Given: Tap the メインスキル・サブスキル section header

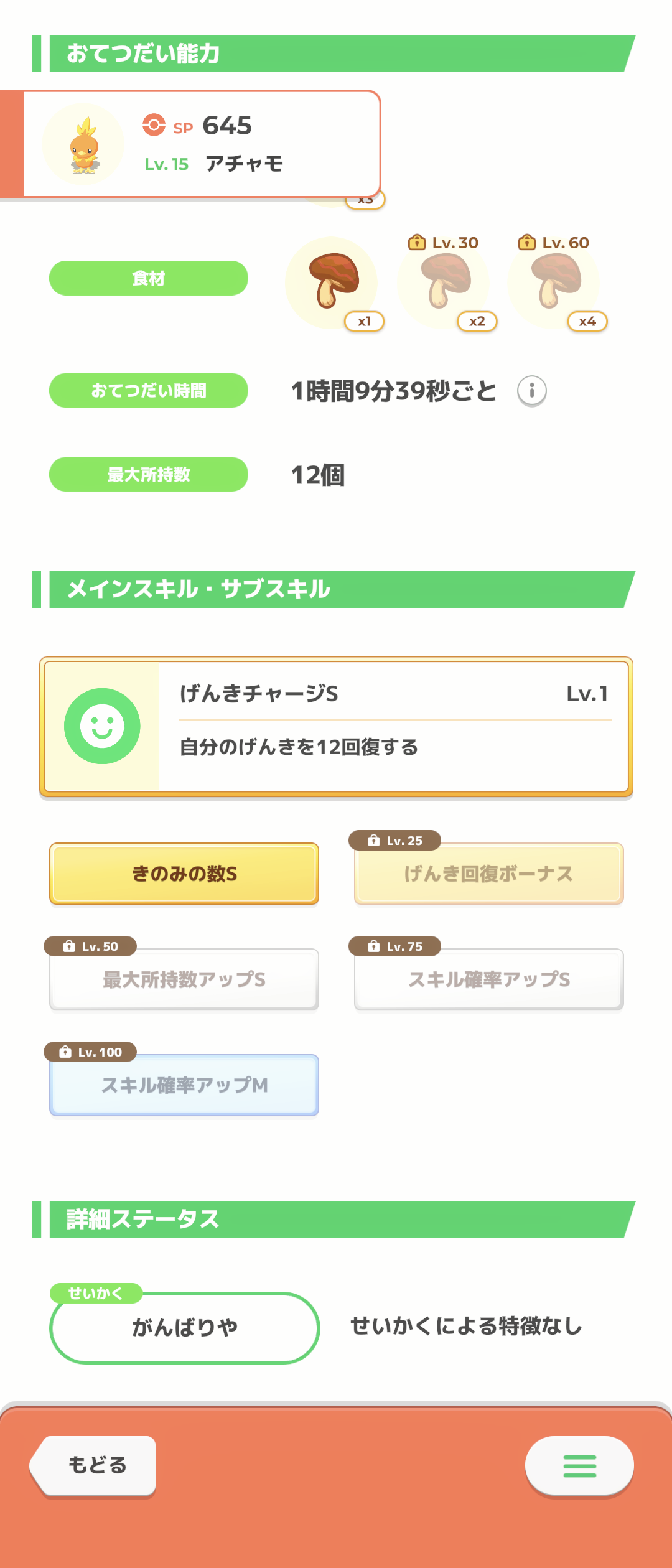Looking at the screenshot, I should (x=334, y=589).
